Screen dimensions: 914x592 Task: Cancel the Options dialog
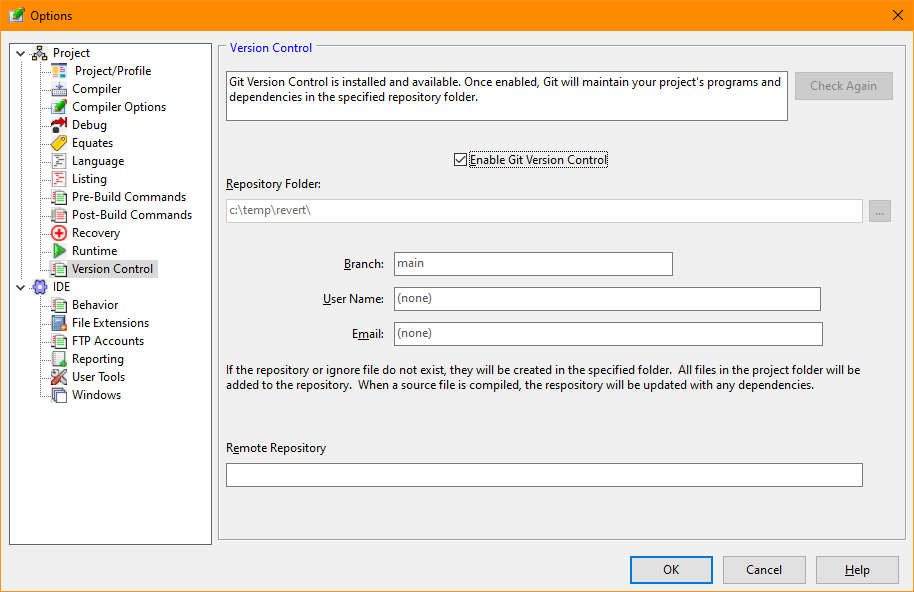pyautogui.click(x=764, y=570)
